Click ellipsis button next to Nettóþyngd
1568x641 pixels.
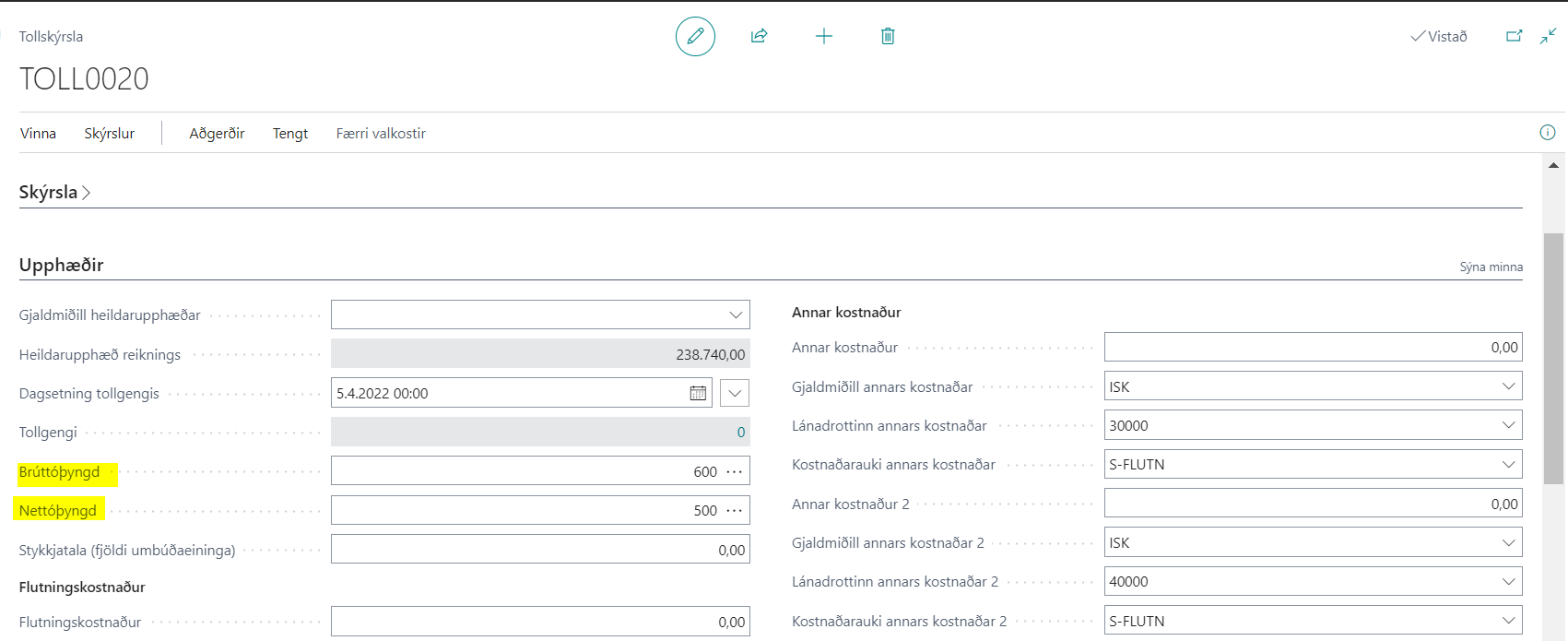(734, 511)
